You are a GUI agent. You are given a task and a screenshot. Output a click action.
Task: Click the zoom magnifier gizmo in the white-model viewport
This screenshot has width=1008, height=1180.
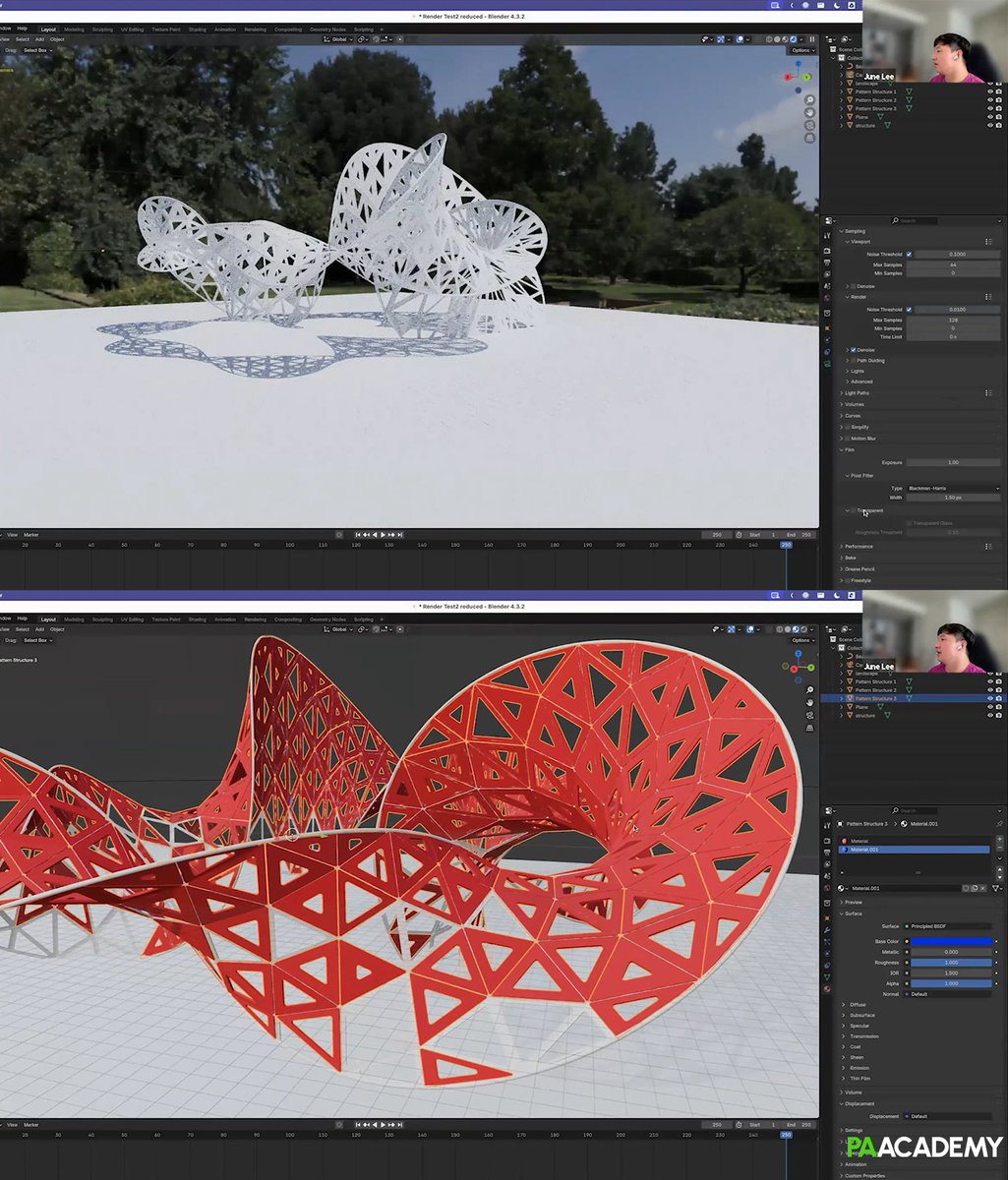pos(809,100)
